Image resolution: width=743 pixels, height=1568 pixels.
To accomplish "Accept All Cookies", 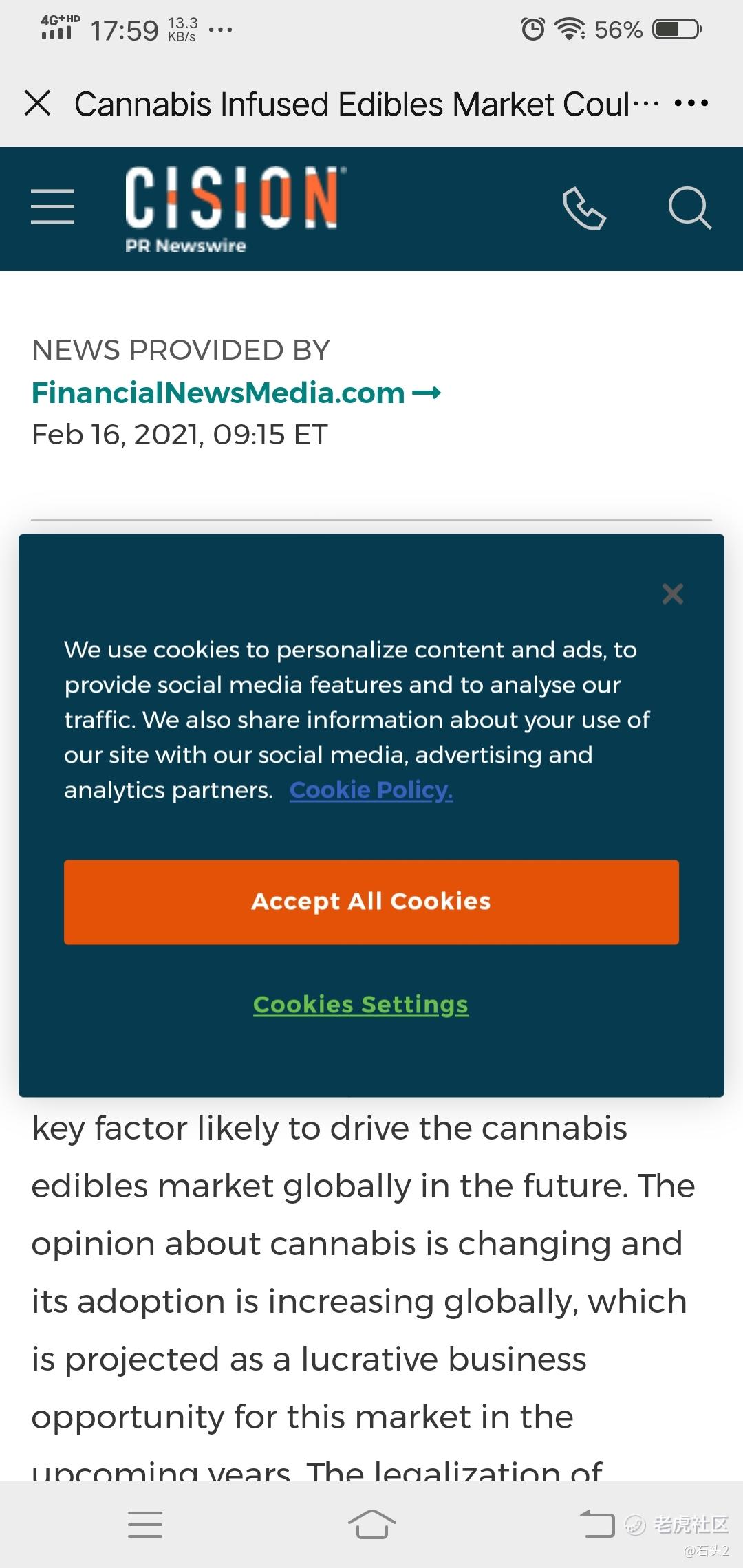I will 371,902.
